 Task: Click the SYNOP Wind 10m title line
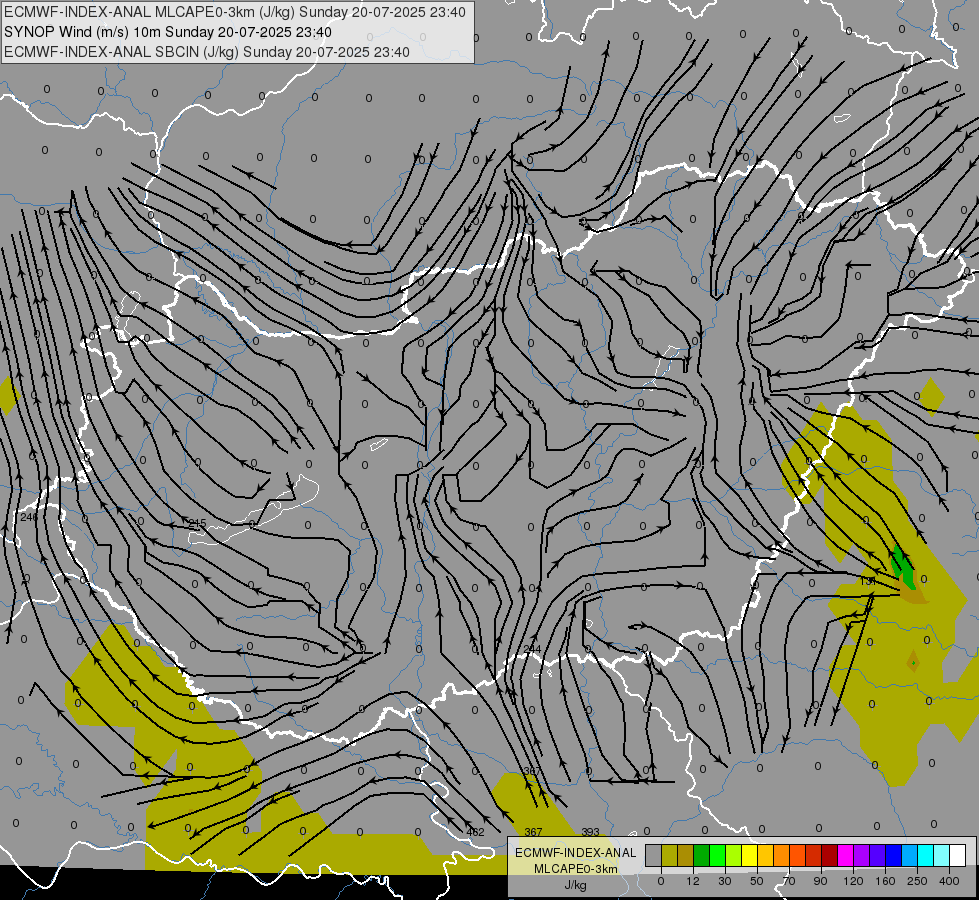(x=167, y=32)
